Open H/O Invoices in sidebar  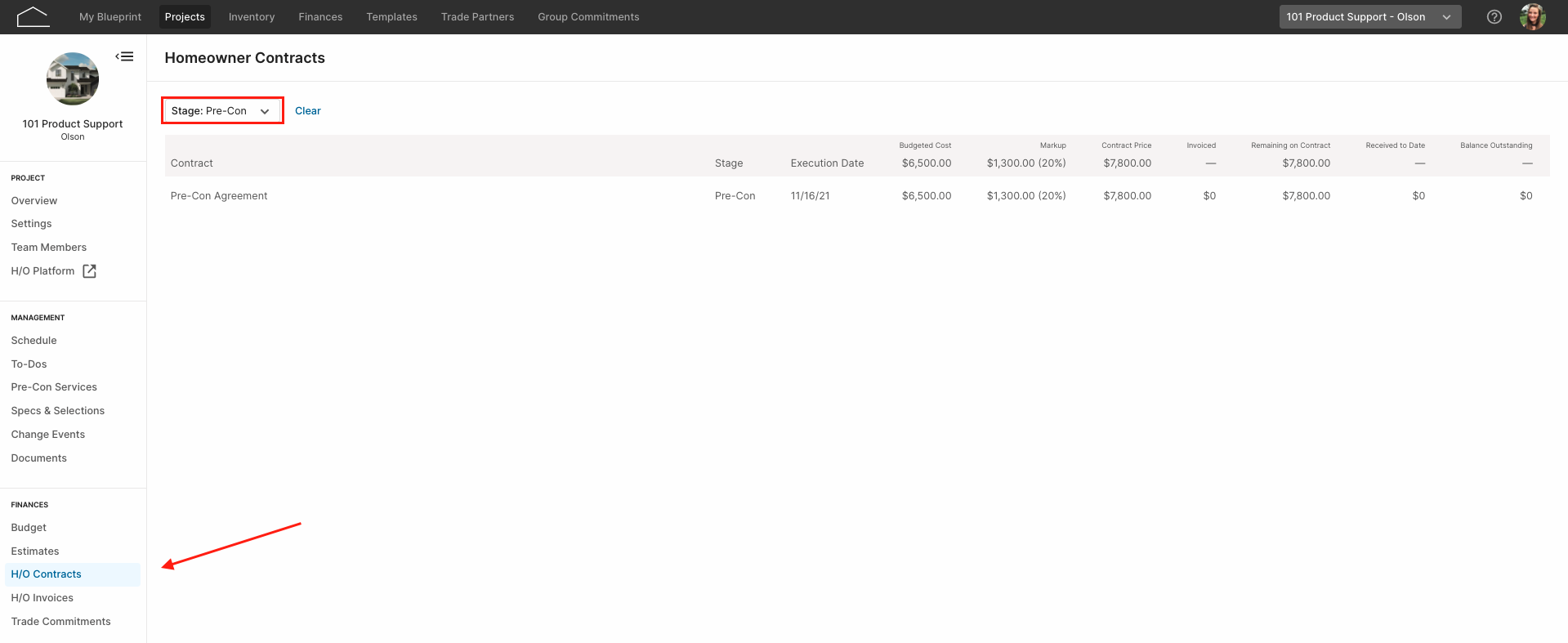click(42, 598)
